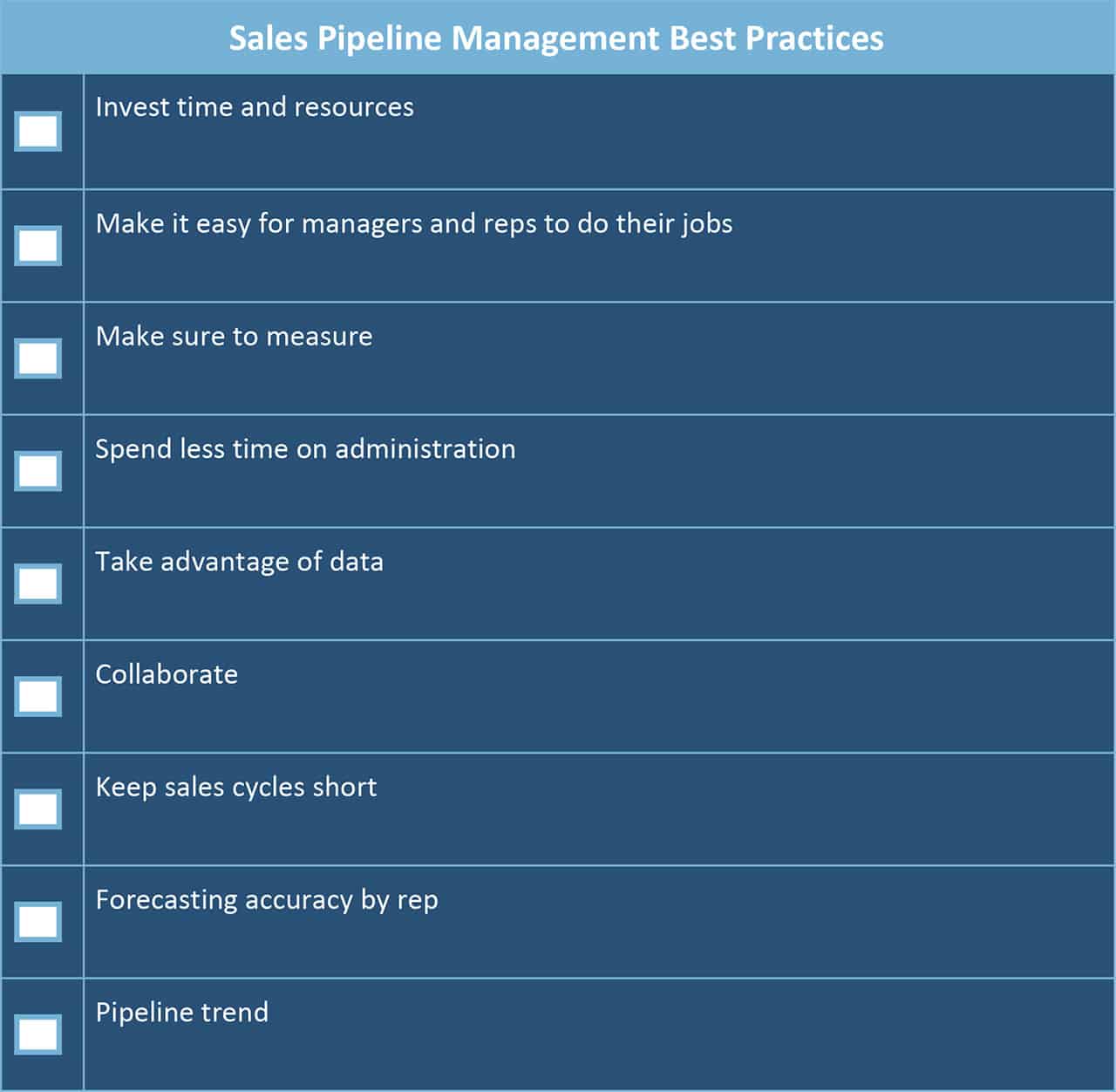Click the 'Pipeline trend' text label
Screen dimensions: 1116x1092
(182, 1013)
